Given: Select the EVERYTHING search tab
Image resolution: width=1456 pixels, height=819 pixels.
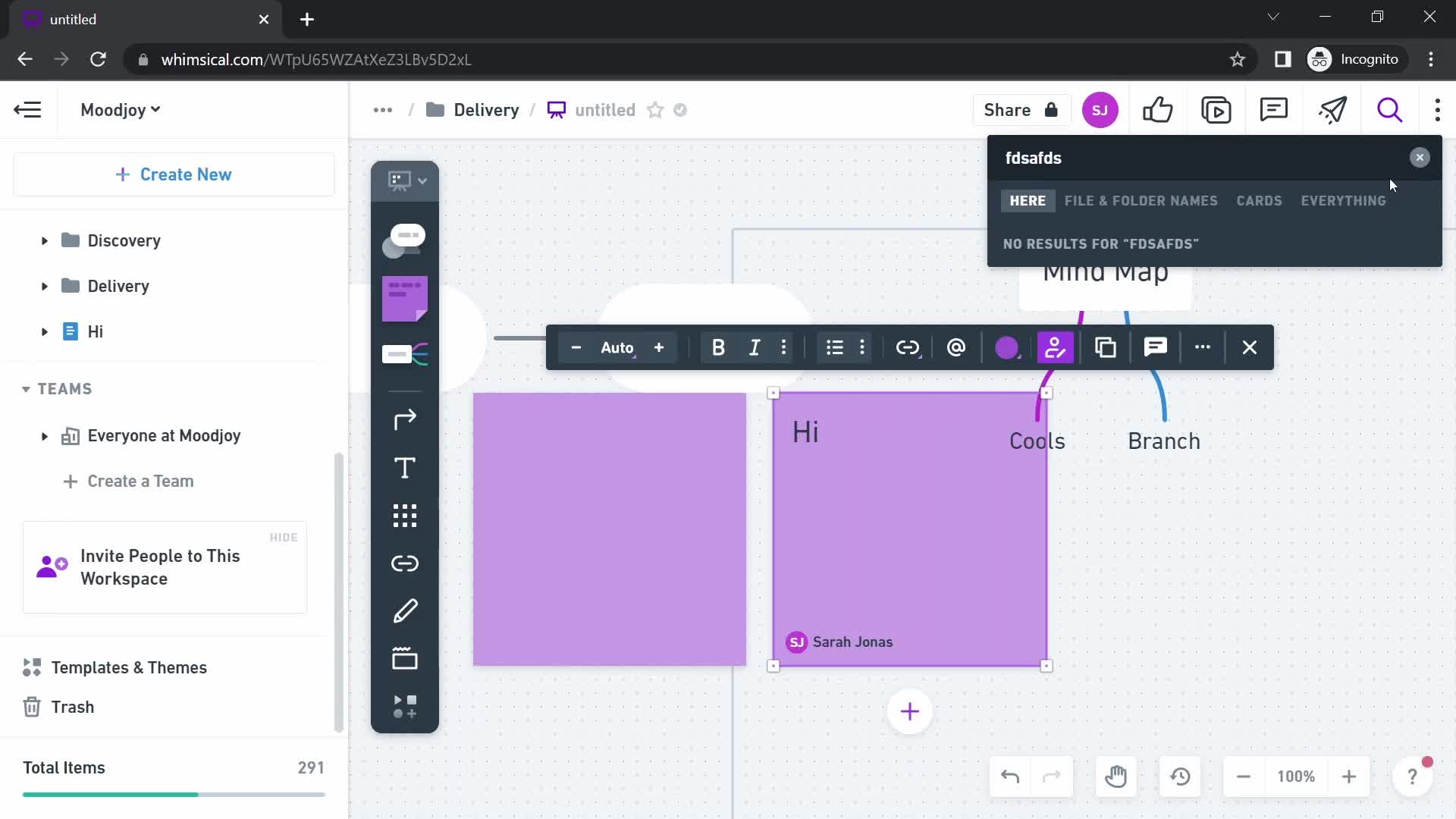Looking at the screenshot, I should [x=1343, y=201].
